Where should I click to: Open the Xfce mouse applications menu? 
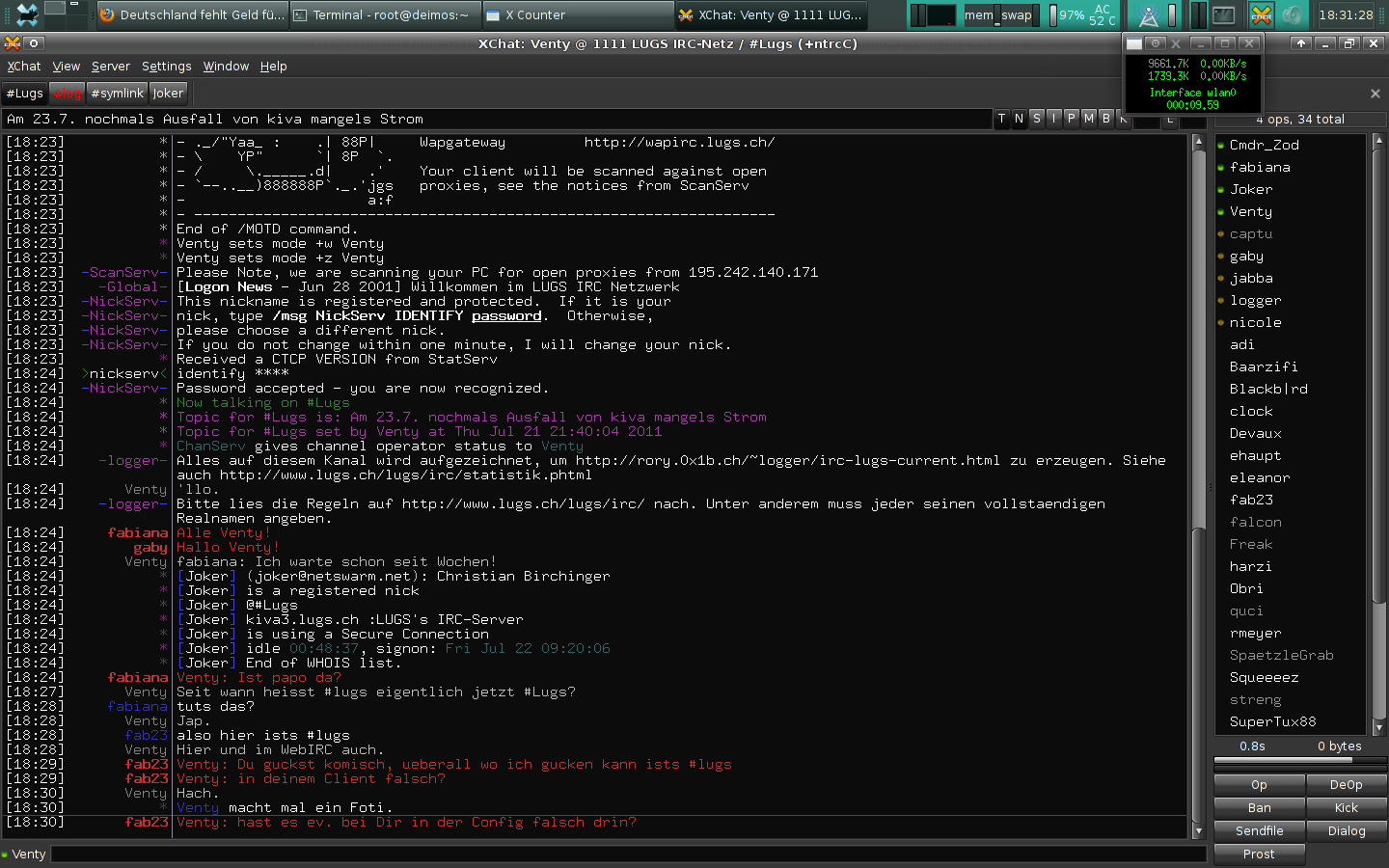[x=27, y=14]
